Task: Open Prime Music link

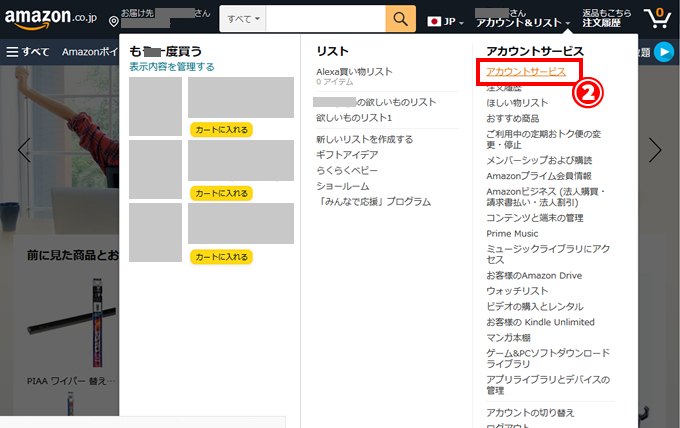Action: [512, 234]
